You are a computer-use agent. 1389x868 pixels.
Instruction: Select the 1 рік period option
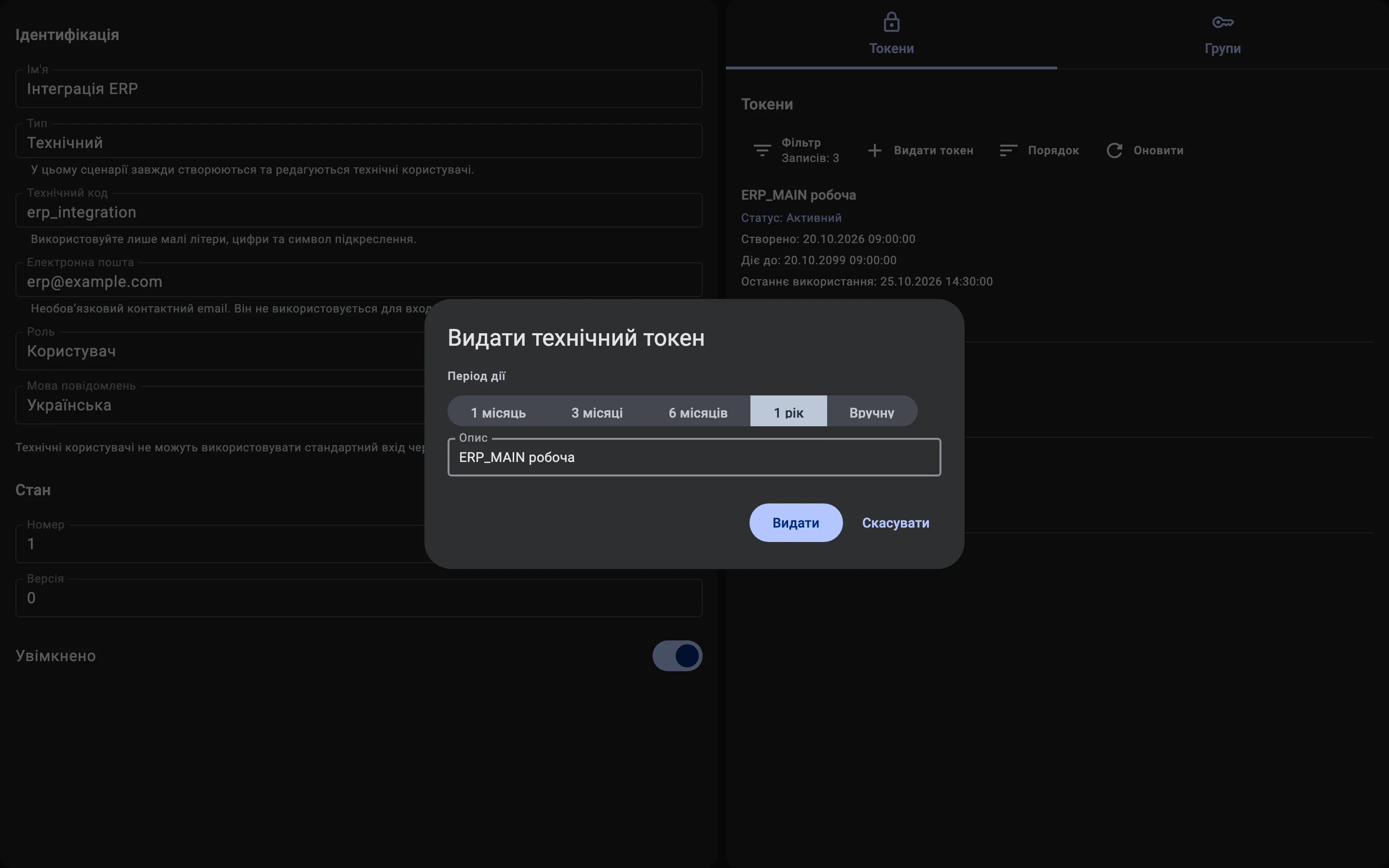[789, 411]
